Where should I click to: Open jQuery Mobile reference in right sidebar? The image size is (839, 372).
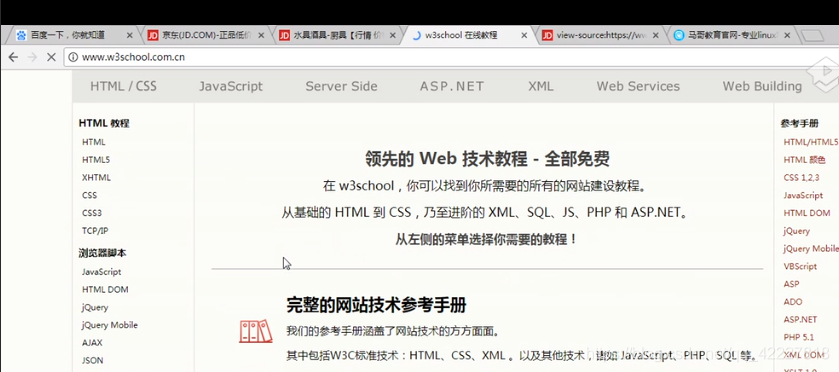click(x=811, y=248)
